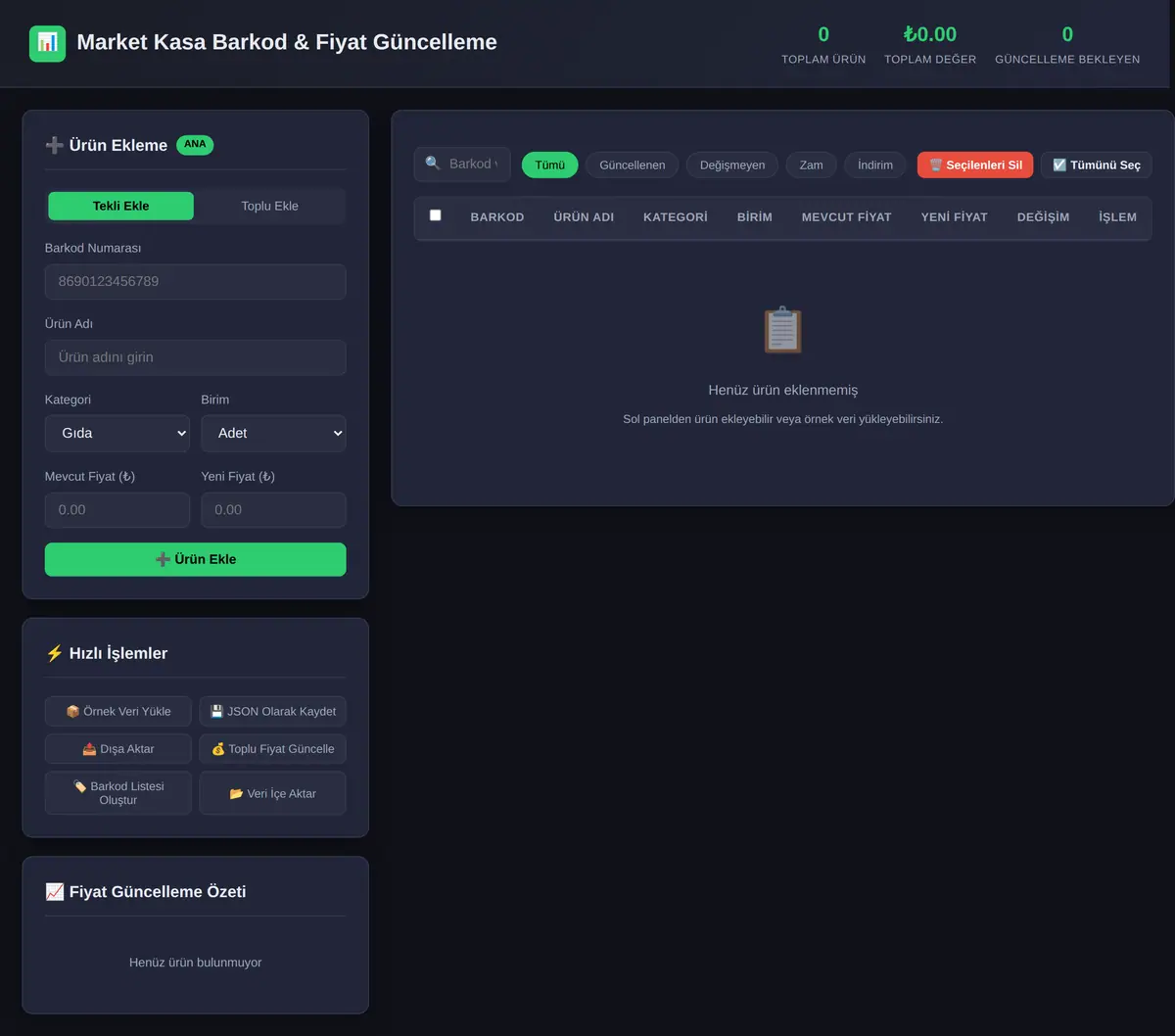Click the Fiyat Güncelleme Özeti heading
The image size is (1175, 1036).
point(146,892)
